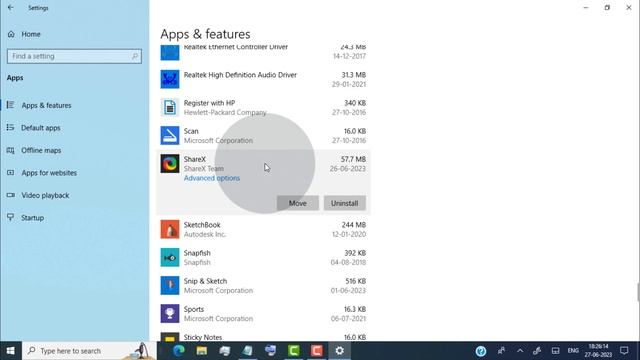
Task: Click the Snip & Sketch app icon
Action: click(170, 286)
